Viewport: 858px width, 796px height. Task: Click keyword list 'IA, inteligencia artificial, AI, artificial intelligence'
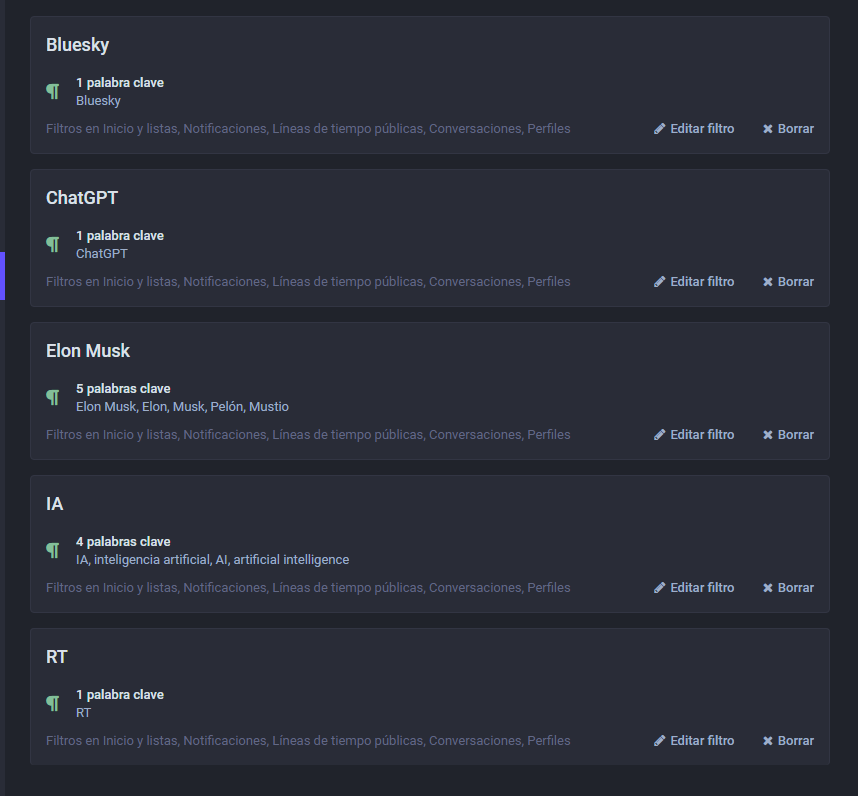click(x=212, y=560)
